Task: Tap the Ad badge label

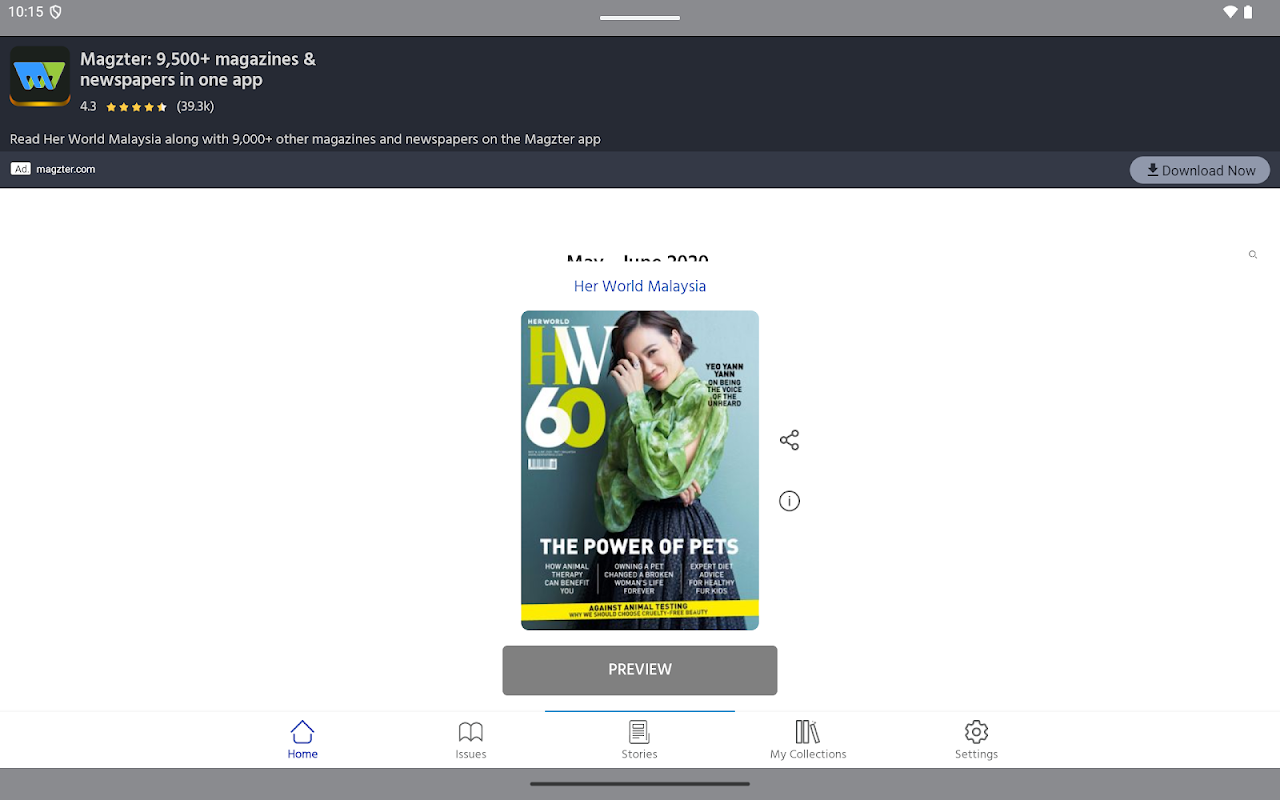Action: point(21,169)
